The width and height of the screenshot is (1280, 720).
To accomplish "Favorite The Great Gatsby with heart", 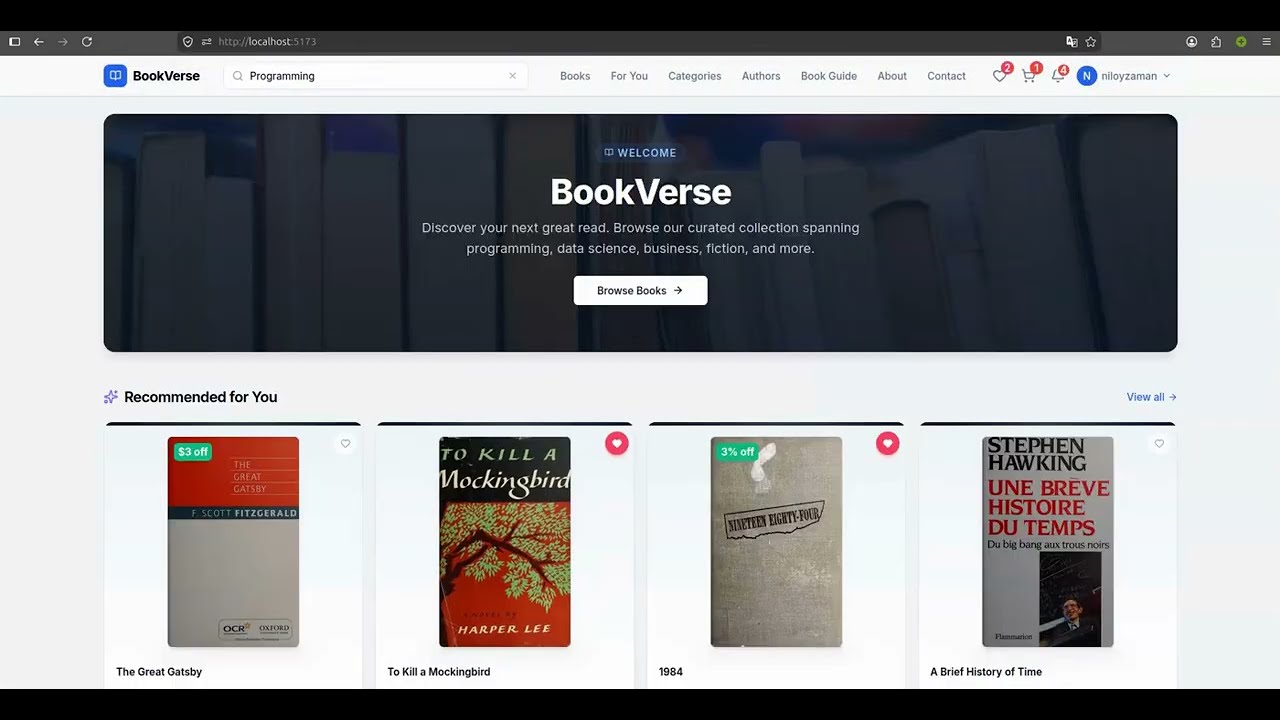I will 345,444.
